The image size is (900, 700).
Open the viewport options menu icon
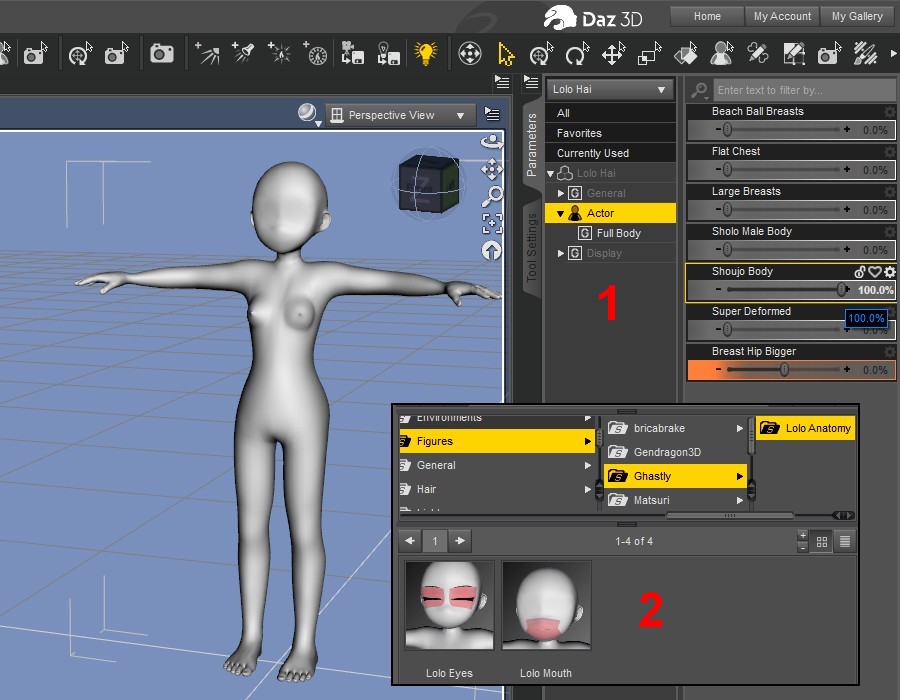click(492, 114)
